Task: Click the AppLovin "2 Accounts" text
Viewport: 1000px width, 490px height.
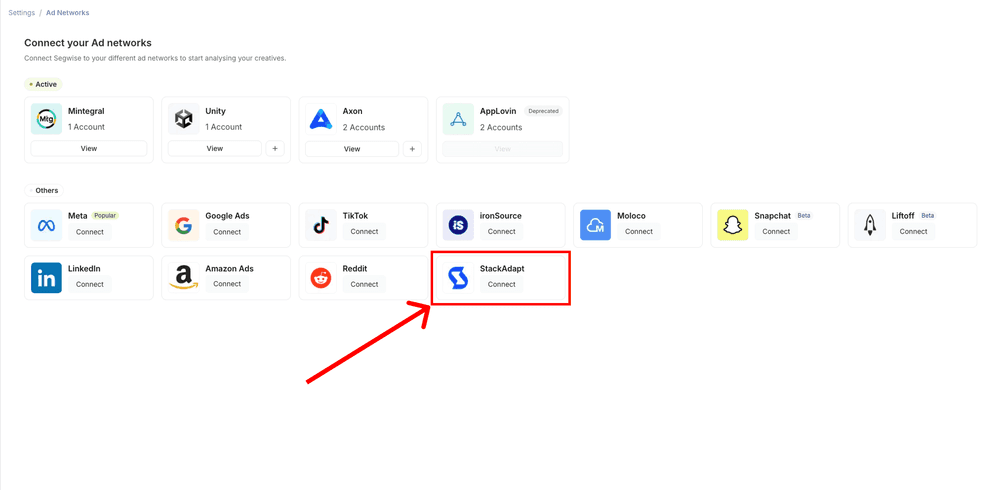Action: tap(501, 128)
